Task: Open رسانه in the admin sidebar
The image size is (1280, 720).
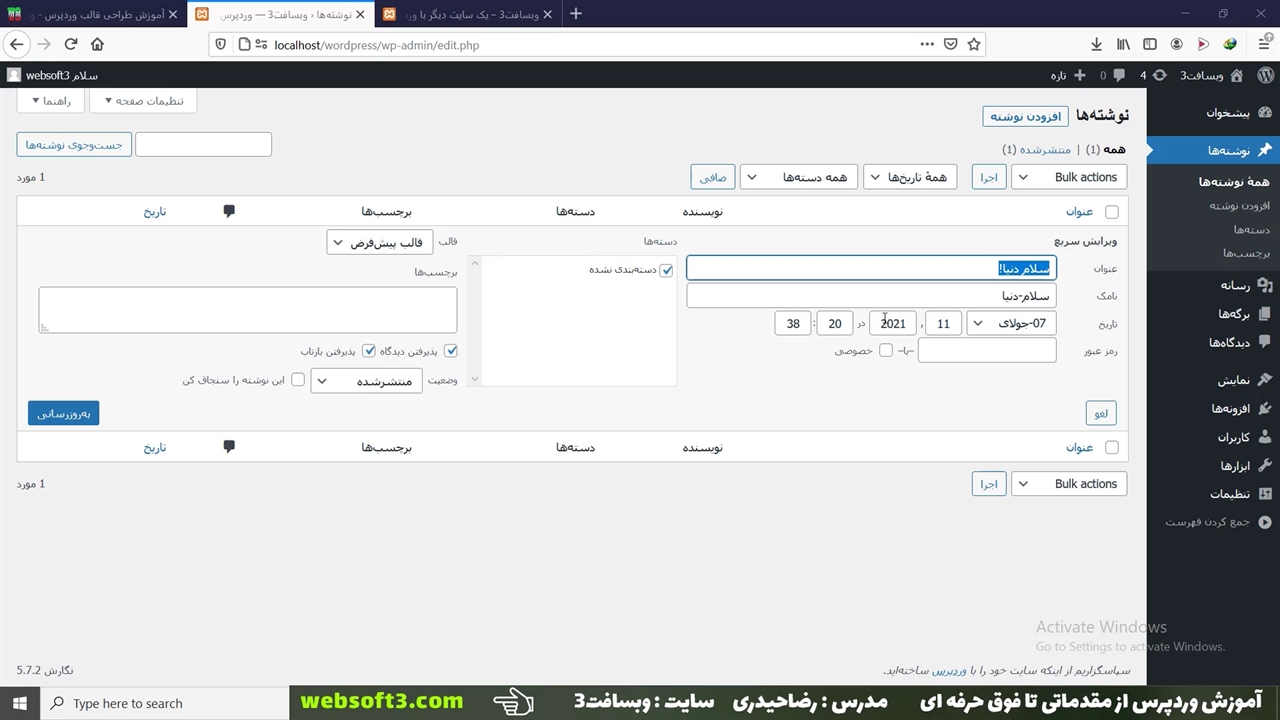Action: tap(1235, 285)
